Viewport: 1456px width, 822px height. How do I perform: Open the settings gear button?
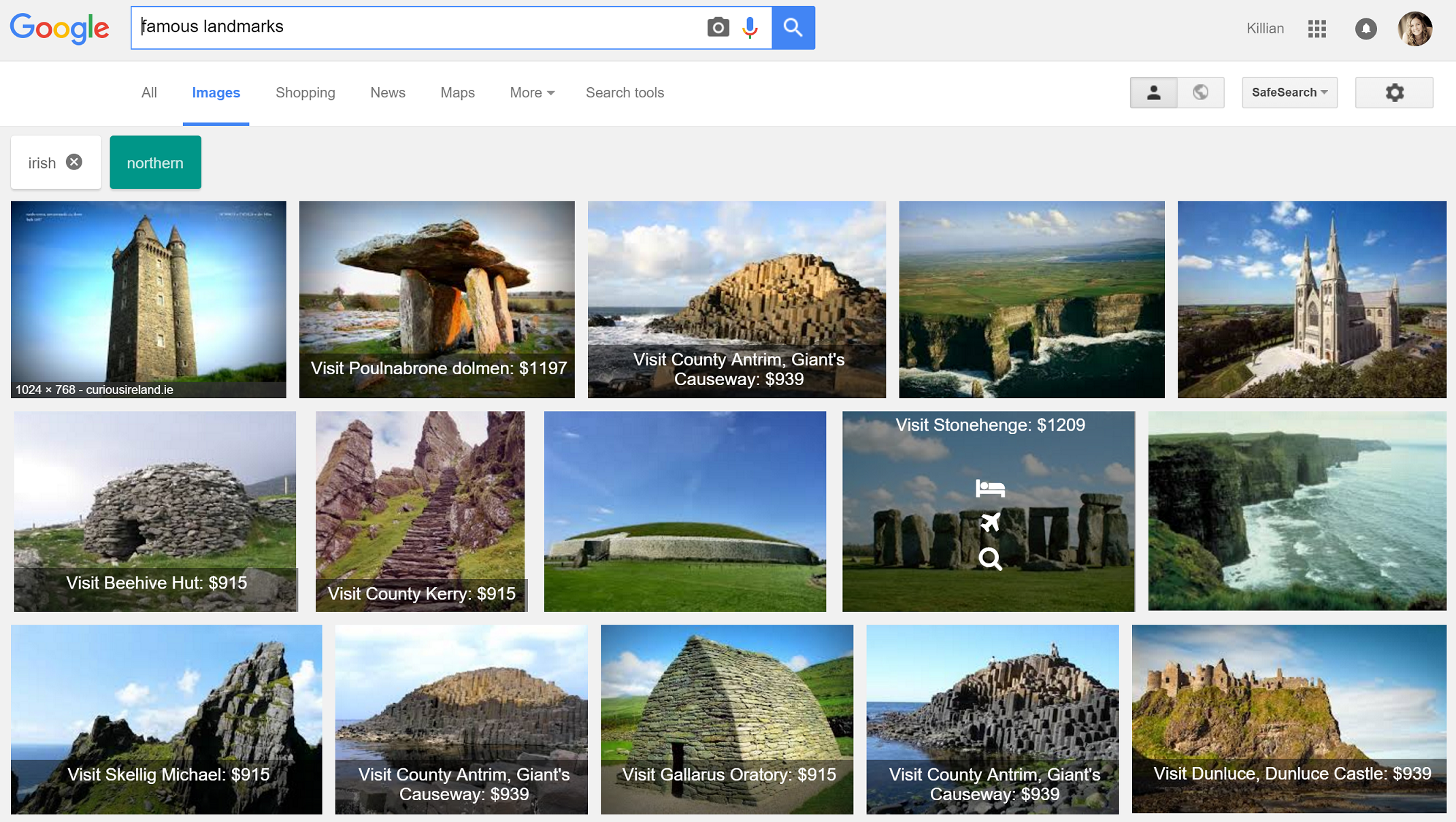tap(1394, 93)
